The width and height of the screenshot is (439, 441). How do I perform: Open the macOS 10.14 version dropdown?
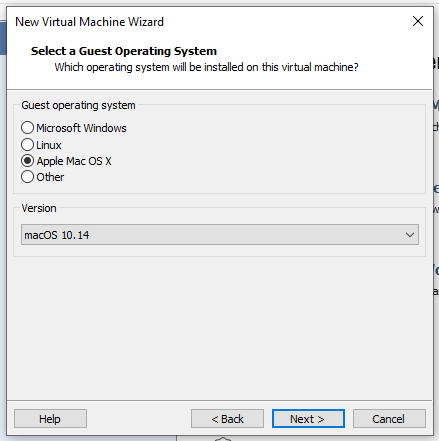220,235
